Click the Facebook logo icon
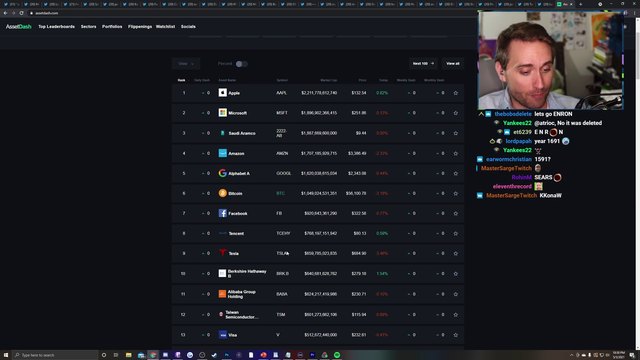640x360 pixels. pyautogui.click(x=222, y=213)
